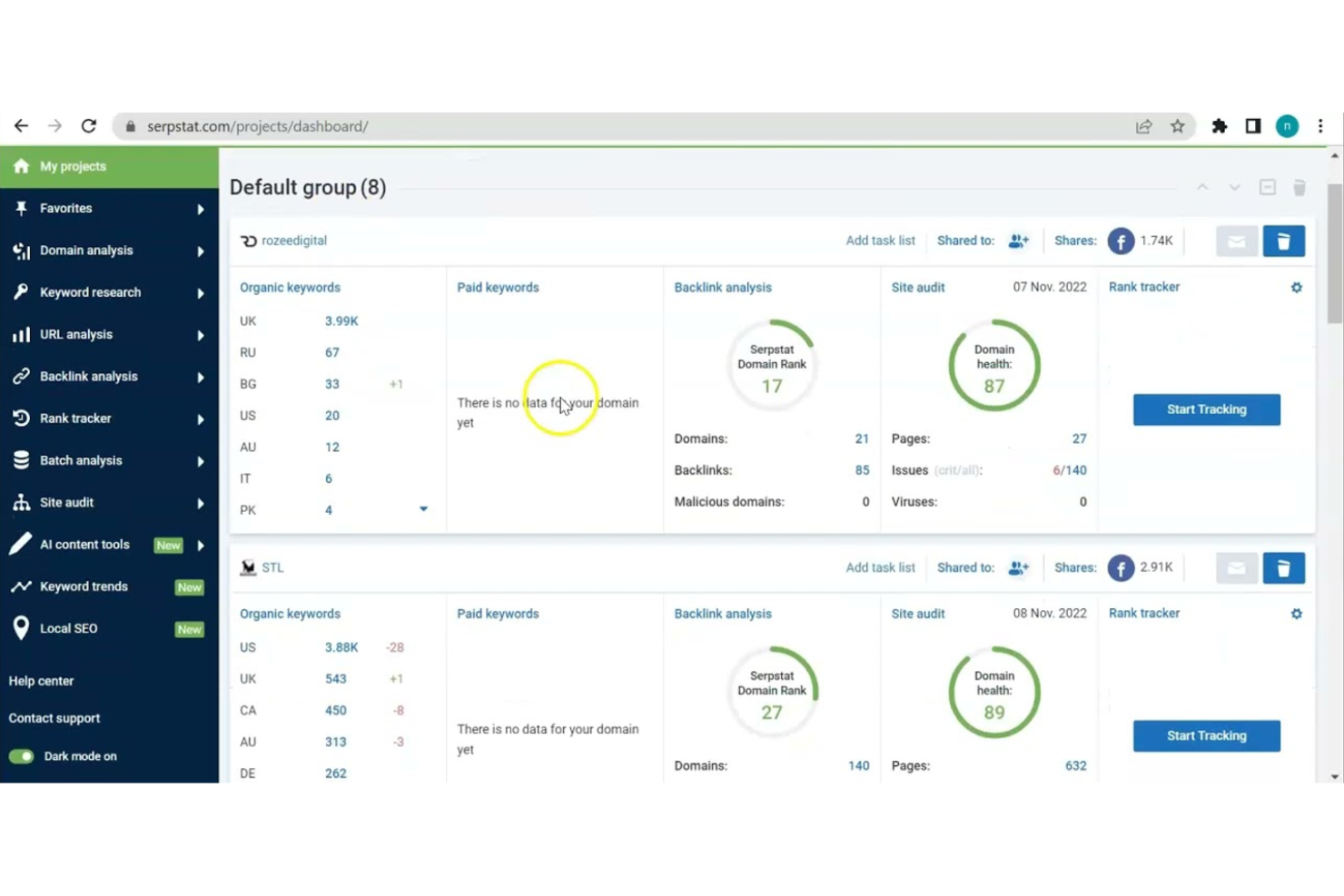Open STL Rank tracker settings gear
1344x896 pixels.
(1297, 614)
